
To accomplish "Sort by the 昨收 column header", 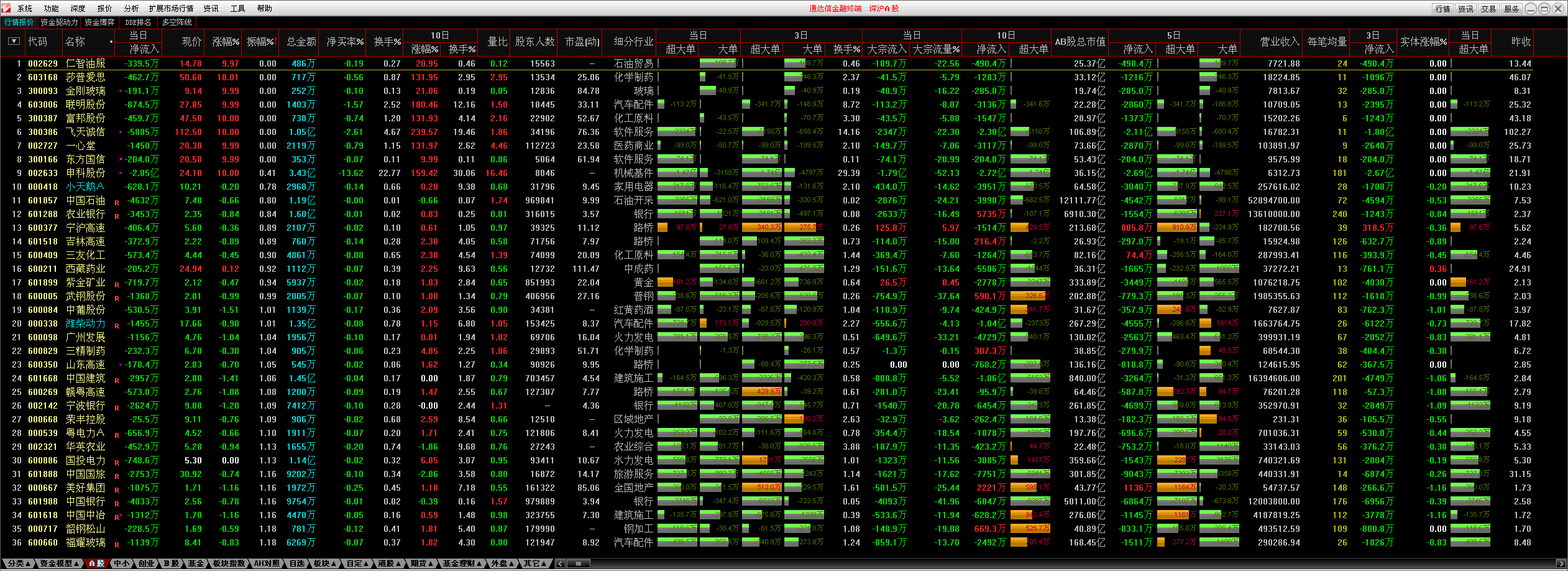I will coord(1521,42).
